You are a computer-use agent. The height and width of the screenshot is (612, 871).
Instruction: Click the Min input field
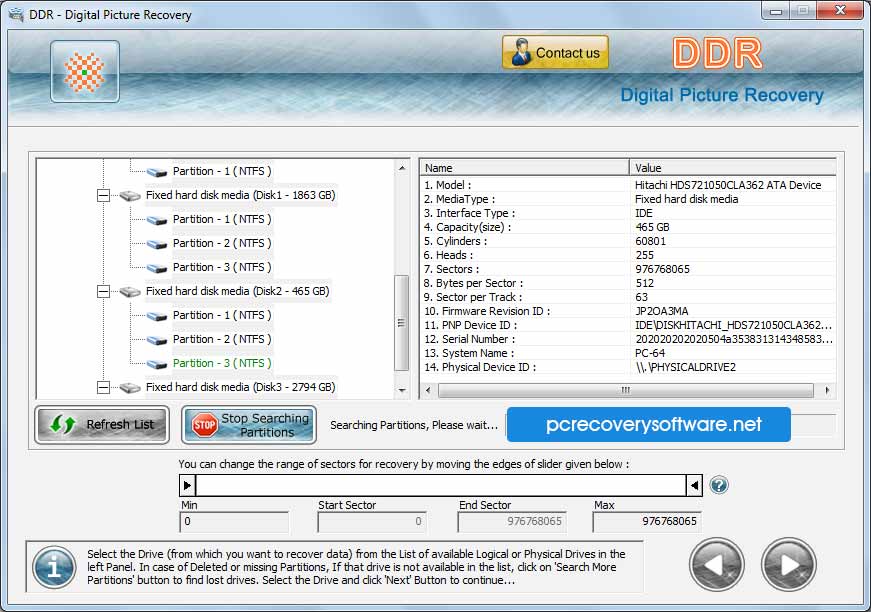tap(234, 521)
